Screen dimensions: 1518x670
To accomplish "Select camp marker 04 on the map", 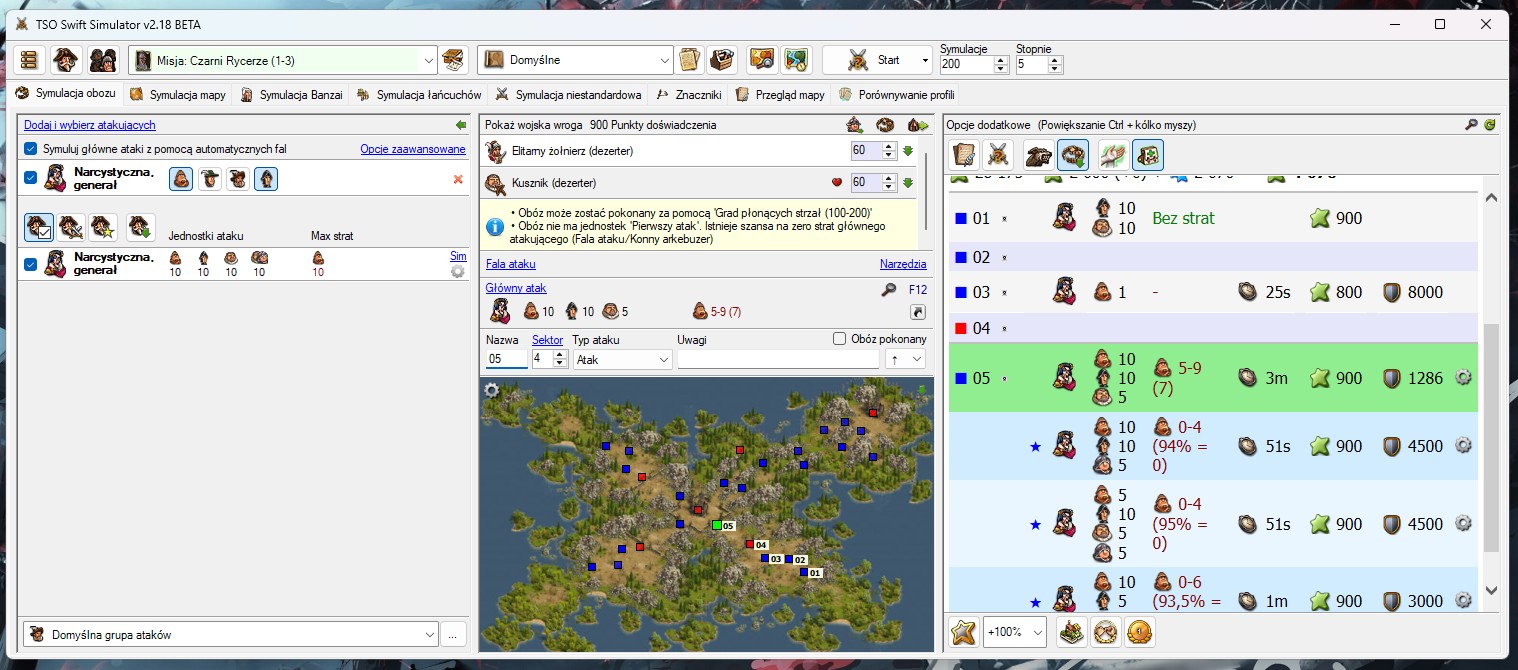I will point(749,544).
